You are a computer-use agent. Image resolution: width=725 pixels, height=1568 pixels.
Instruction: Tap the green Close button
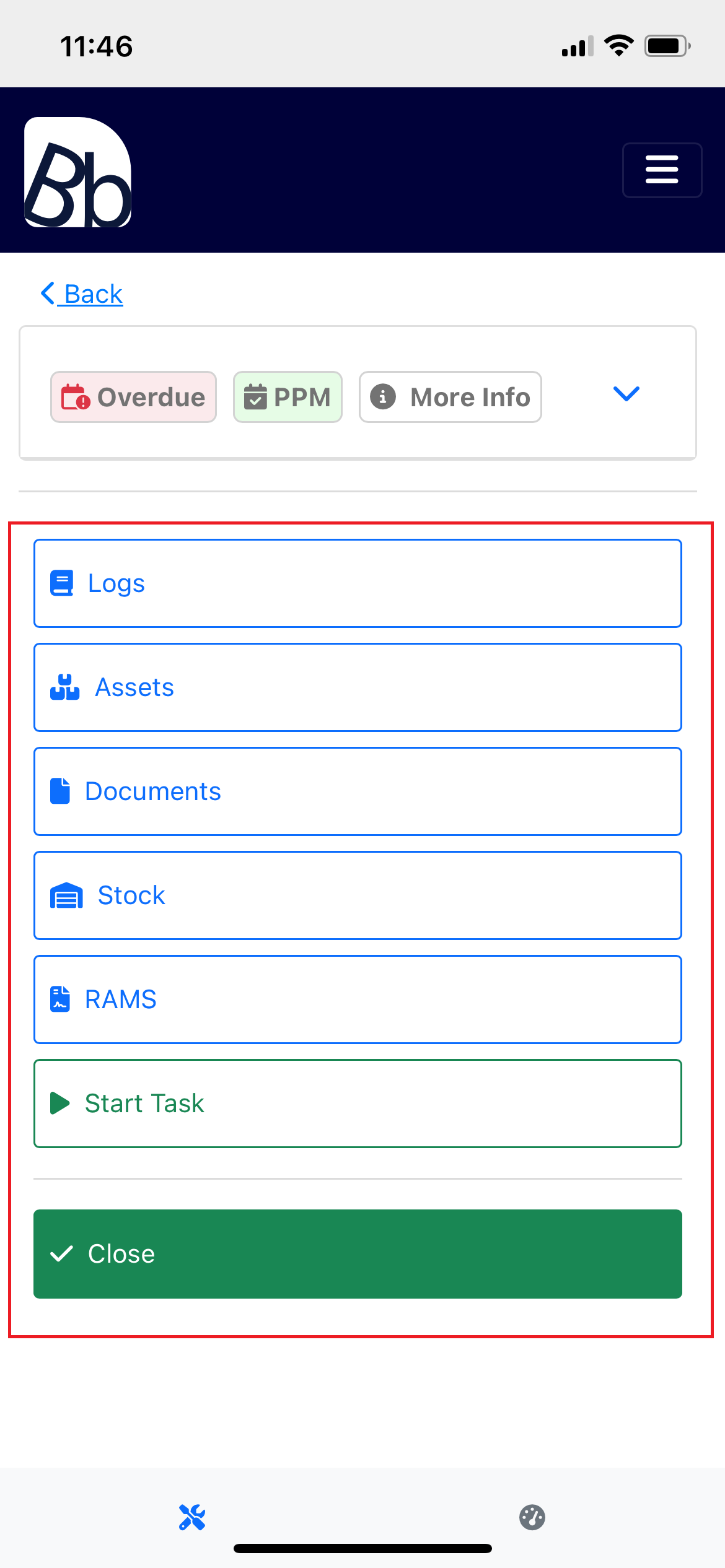[x=358, y=1254]
